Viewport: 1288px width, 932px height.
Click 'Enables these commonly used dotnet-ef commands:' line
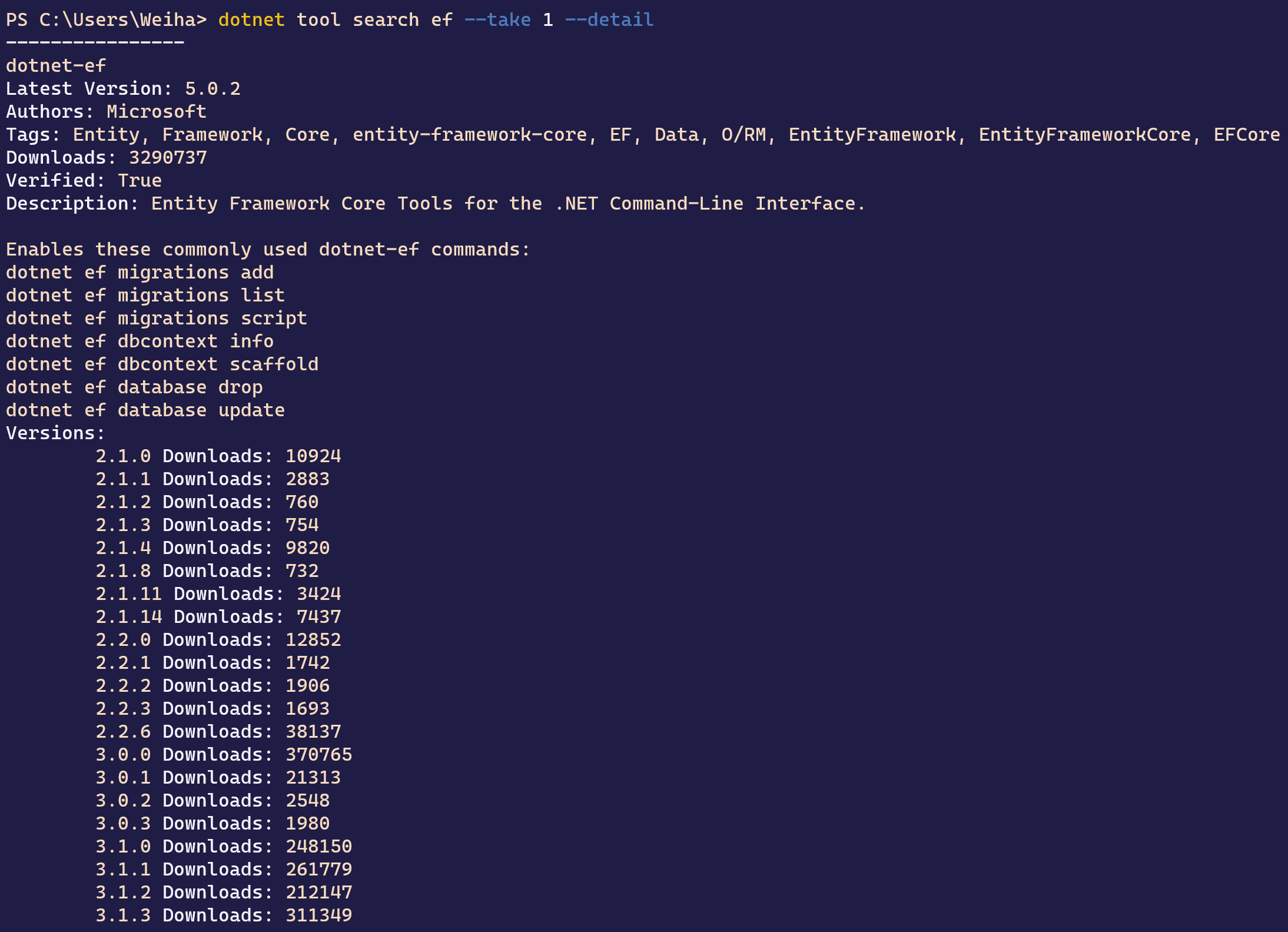coord(268,249)
